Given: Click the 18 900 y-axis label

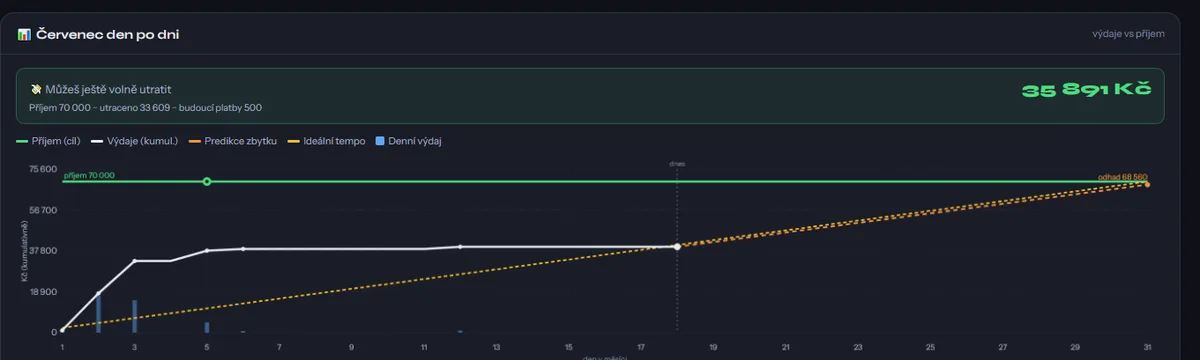Looking at the screenshot, I should tap(43, 292).
